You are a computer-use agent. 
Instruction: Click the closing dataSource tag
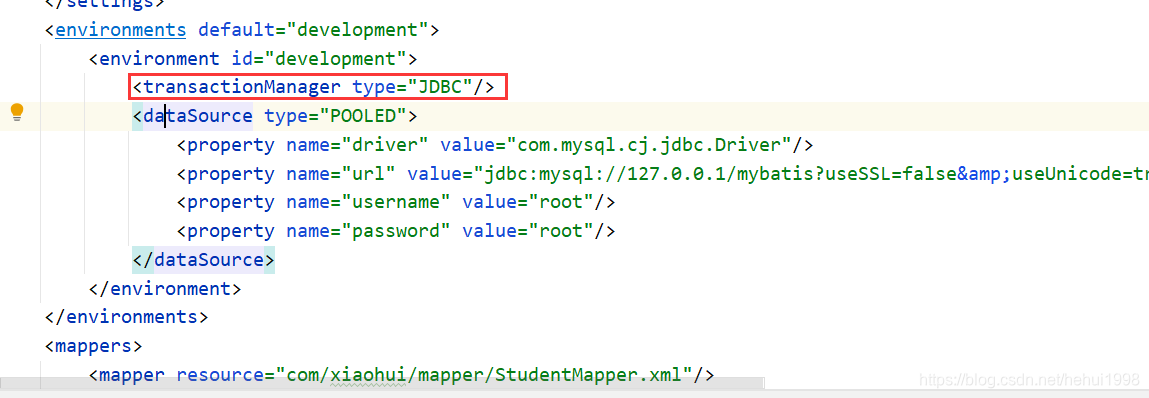[x=203, y=259]
